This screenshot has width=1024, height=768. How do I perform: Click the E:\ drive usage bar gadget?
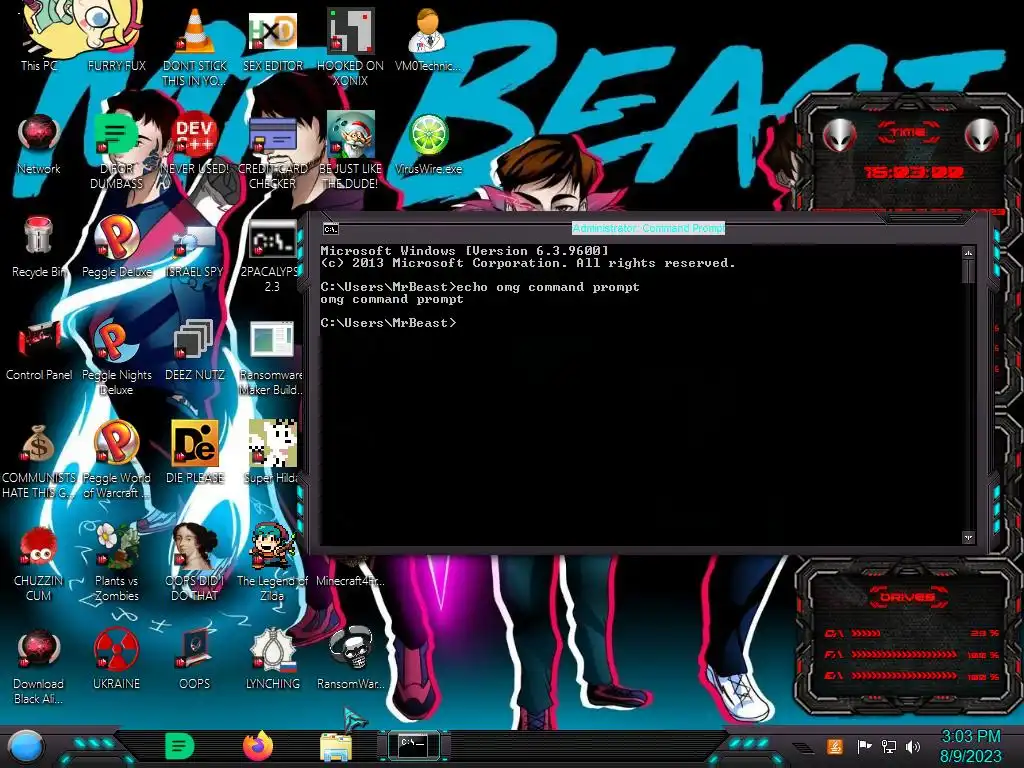[x=912, y=676]
